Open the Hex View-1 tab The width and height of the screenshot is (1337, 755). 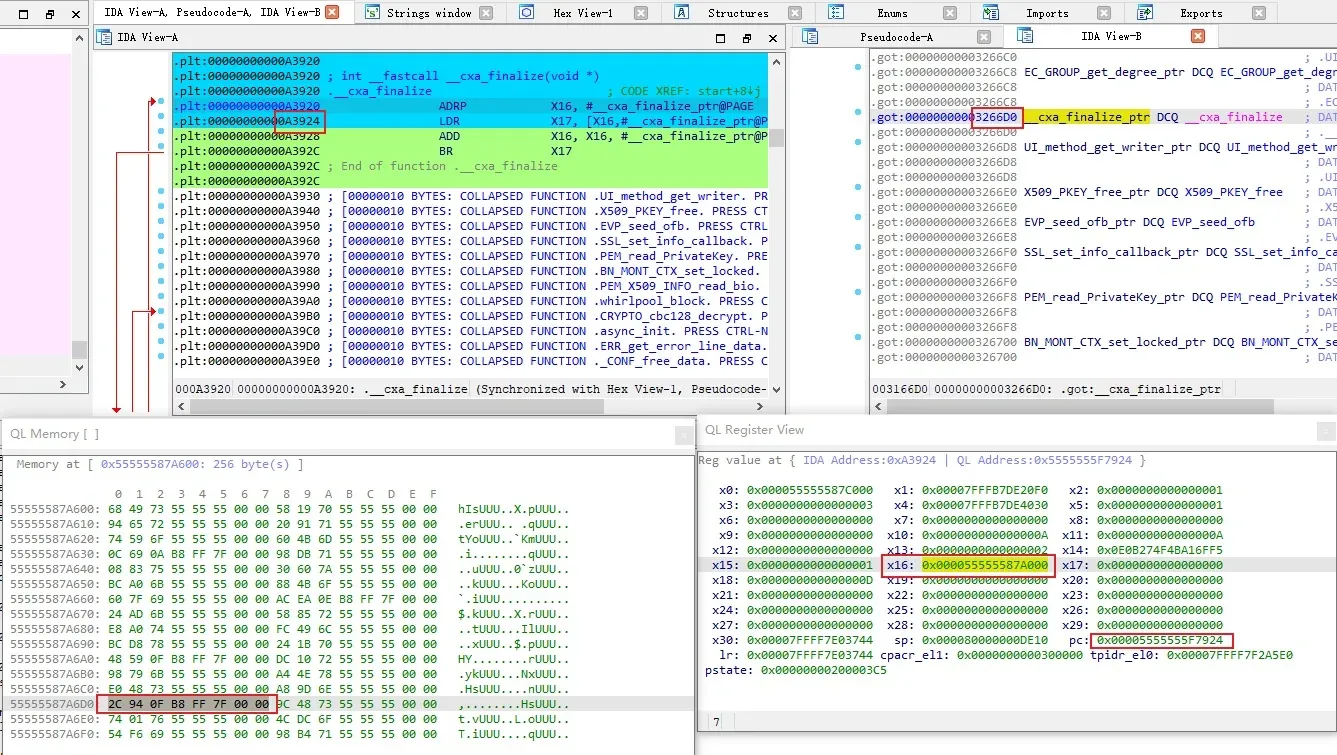(x=583, y=13)
